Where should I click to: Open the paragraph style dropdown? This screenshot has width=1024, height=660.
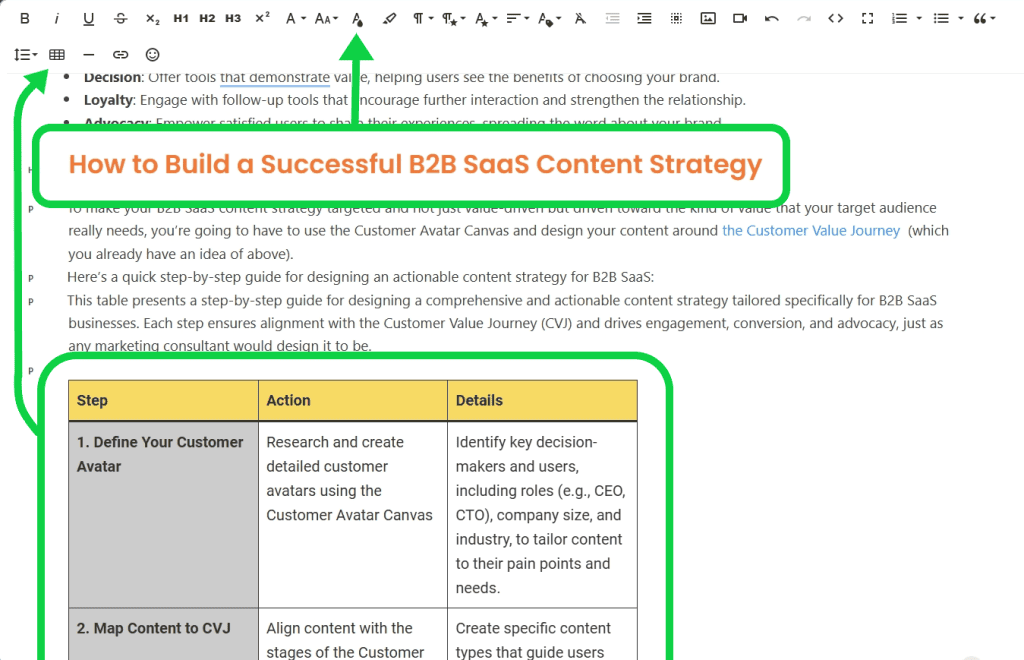453,18
